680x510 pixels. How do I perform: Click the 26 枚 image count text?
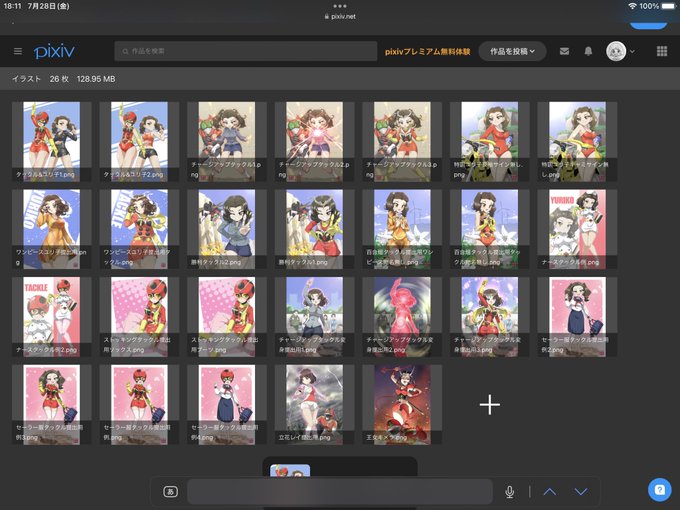coord(59,79)
